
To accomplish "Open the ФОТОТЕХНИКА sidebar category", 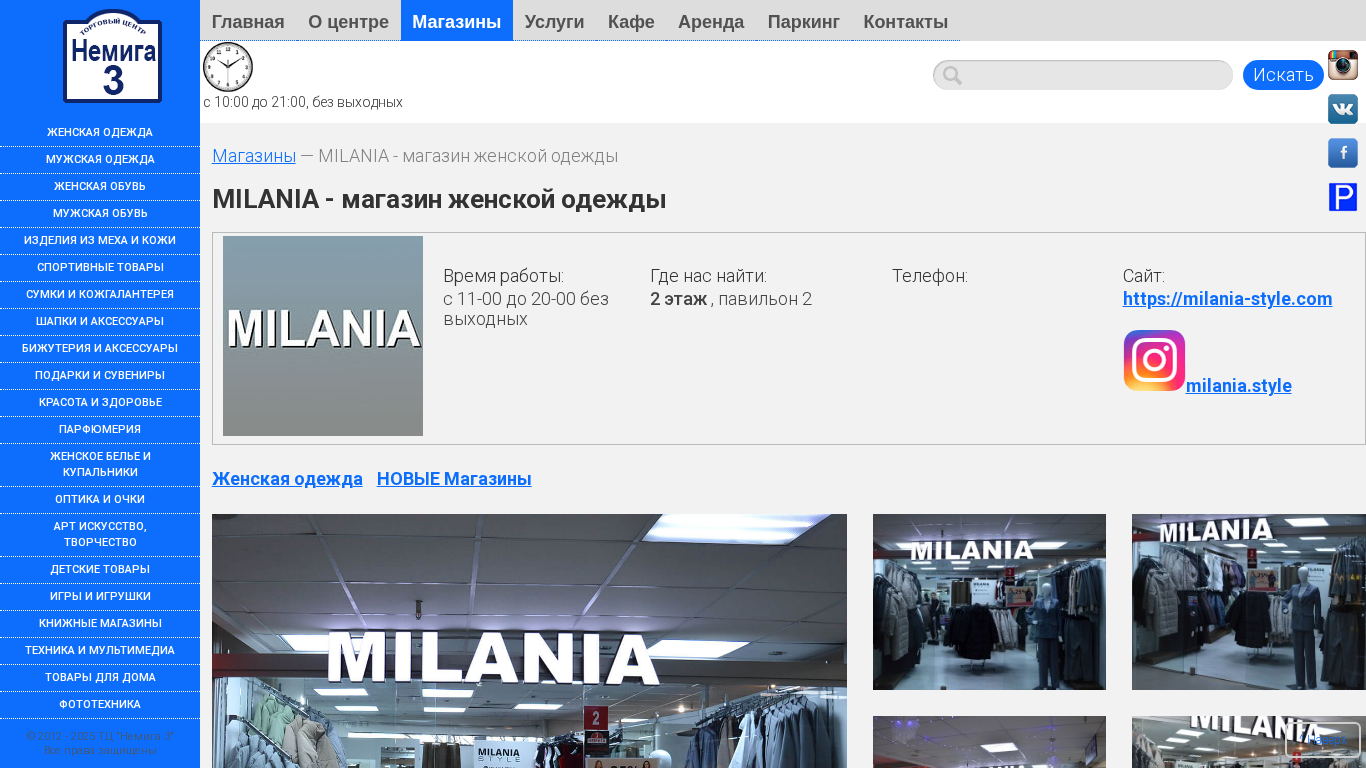I will (x=100, y=705).
